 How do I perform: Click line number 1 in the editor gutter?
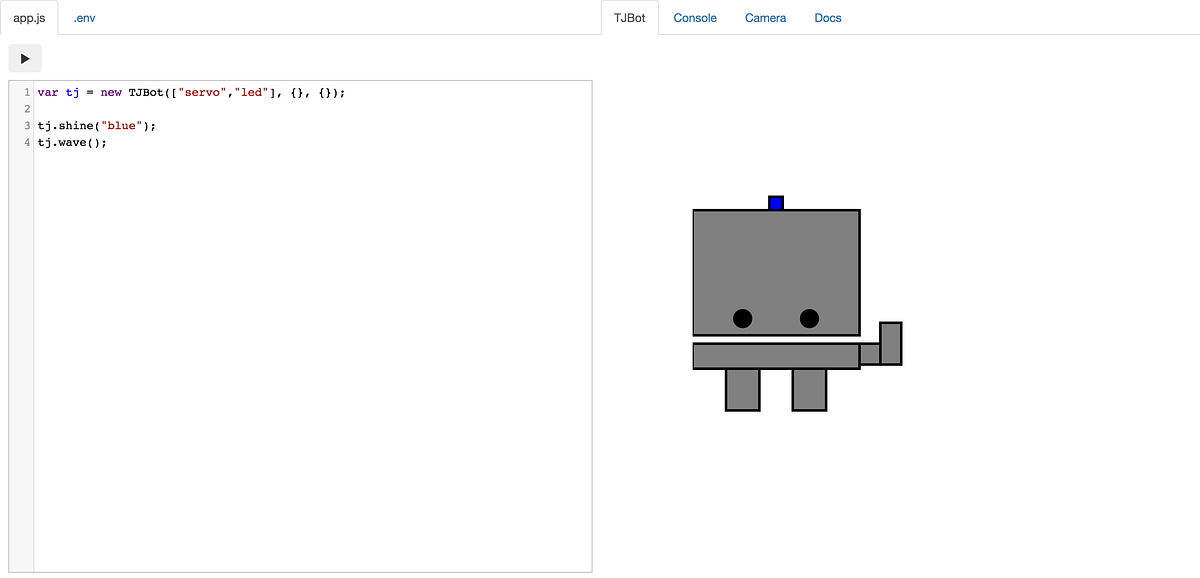pos(25,91)
